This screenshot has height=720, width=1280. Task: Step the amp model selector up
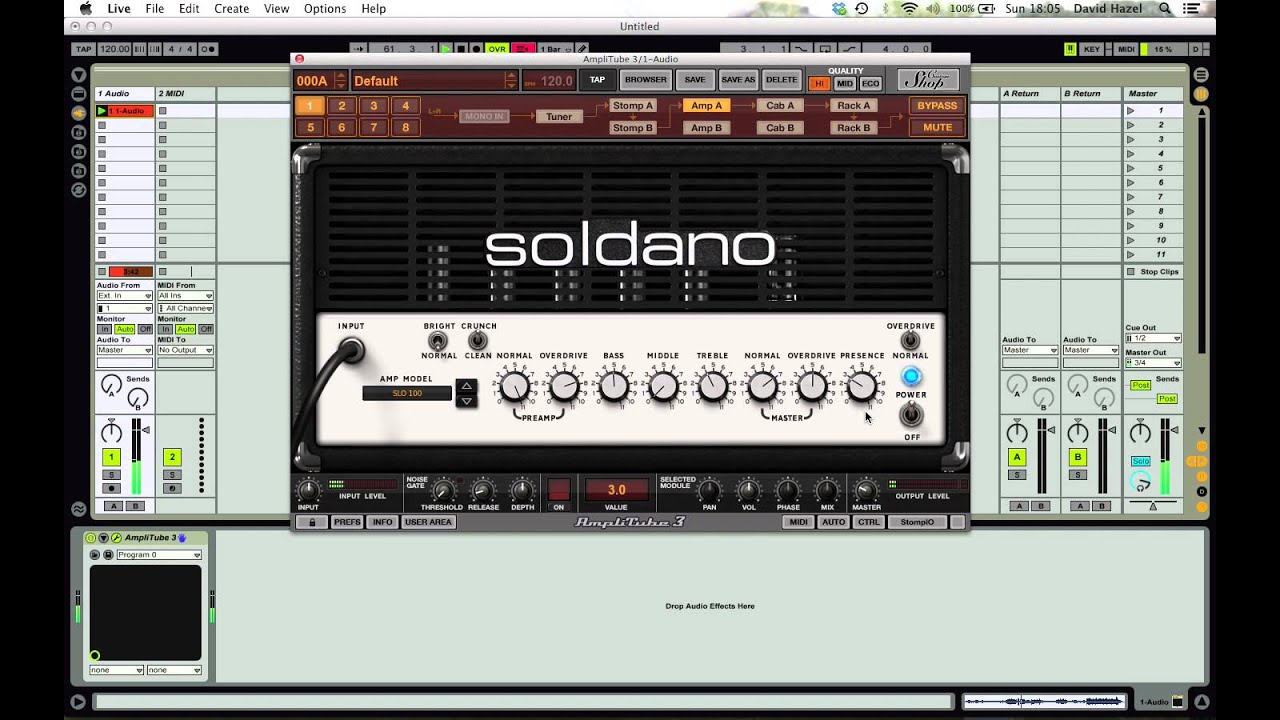click(466, 386)
